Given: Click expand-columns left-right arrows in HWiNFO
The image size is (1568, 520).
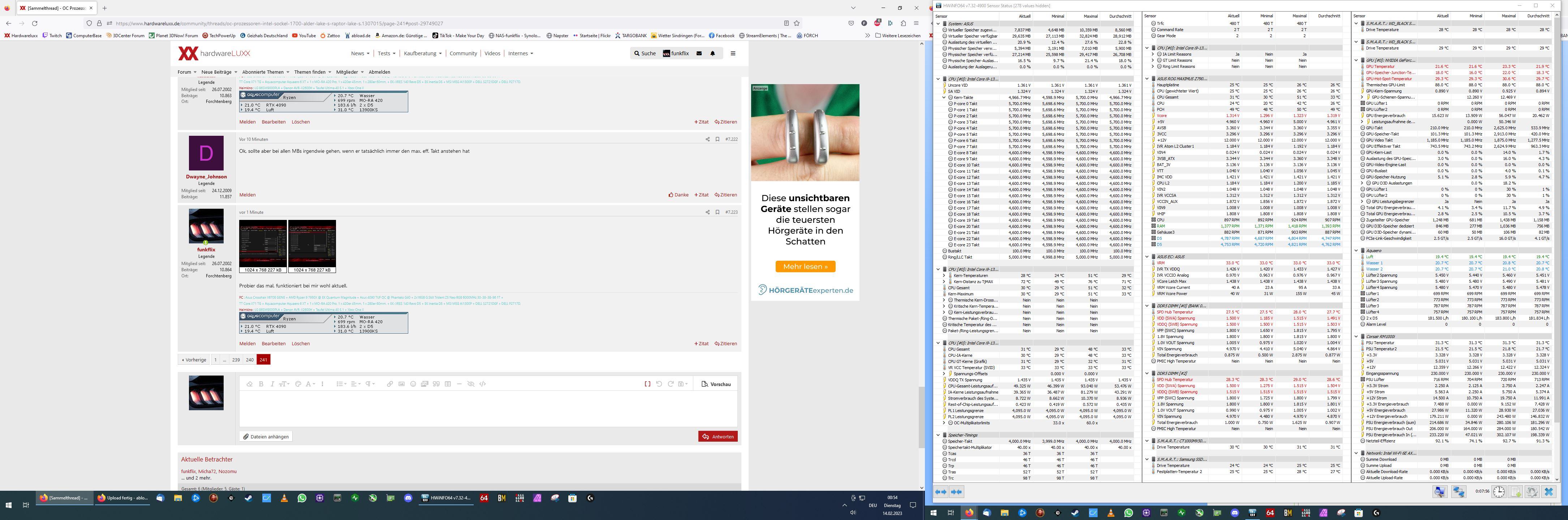Looking at the screenshot, I should pos(941,492).
